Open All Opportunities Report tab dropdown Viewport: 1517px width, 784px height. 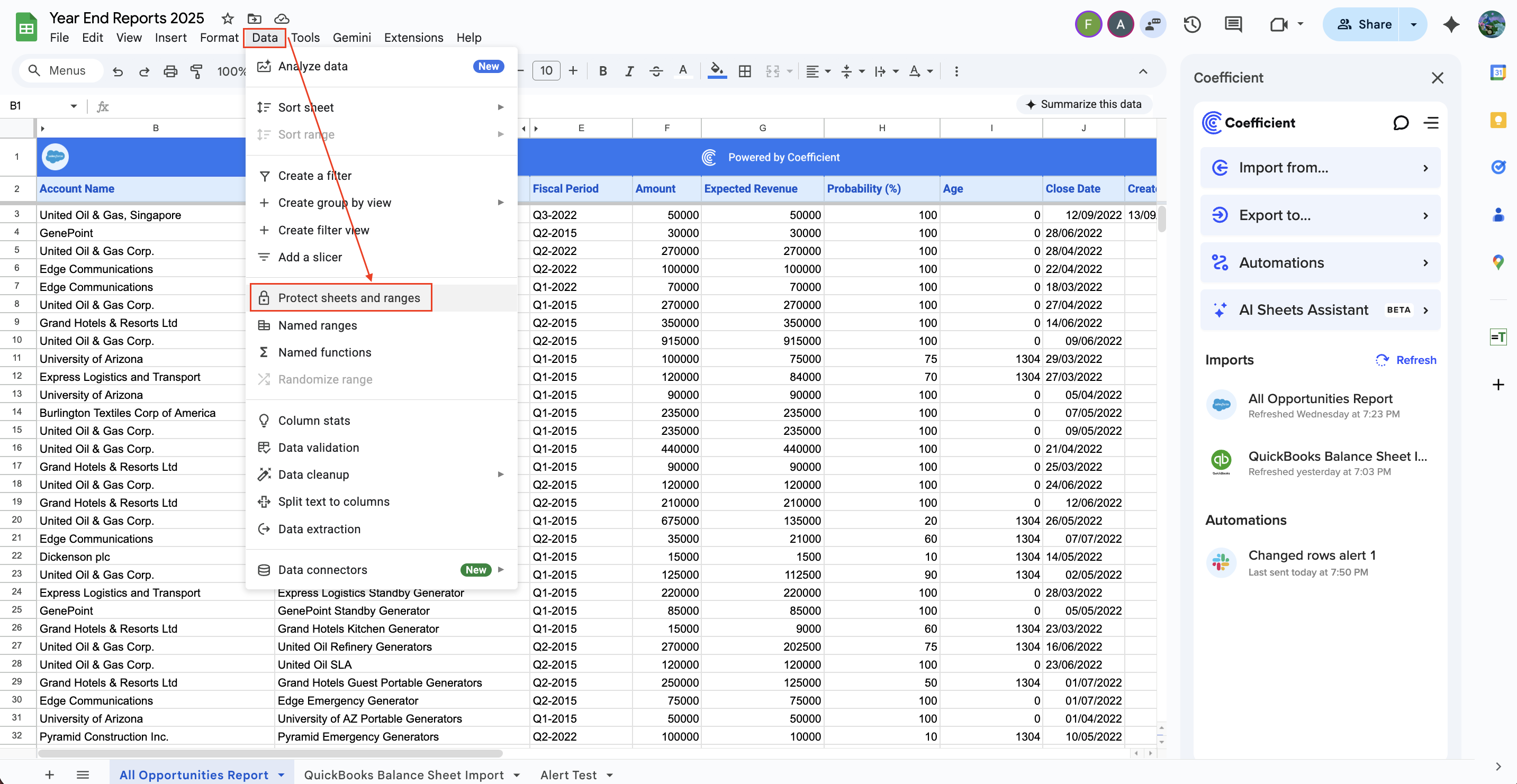pyautogui.click(x=282, y=774)
